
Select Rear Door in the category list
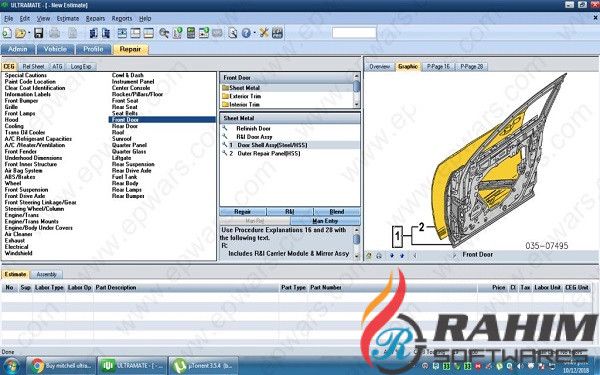125,126
